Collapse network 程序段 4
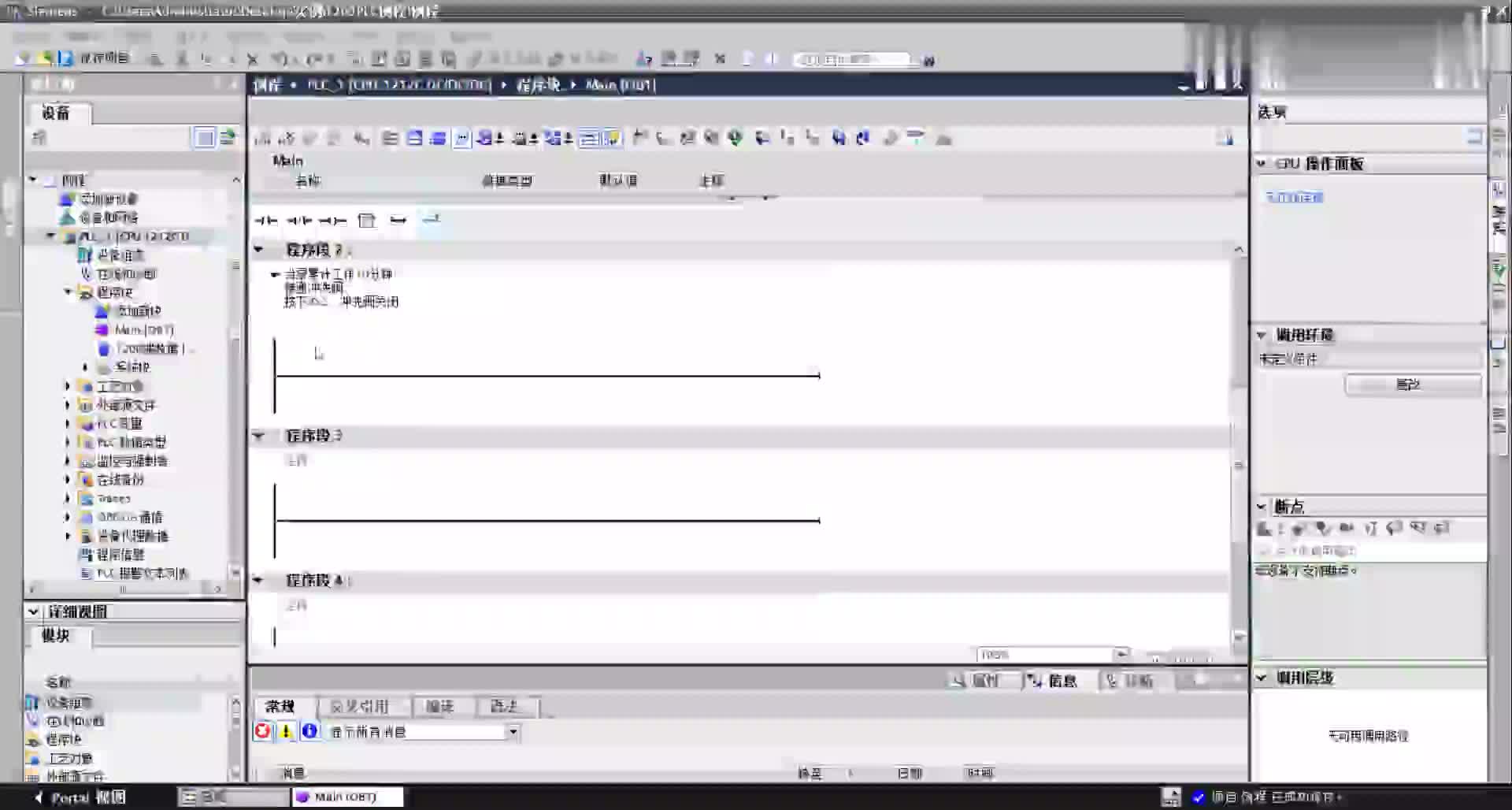The image size is (1512, 810). [x=258, y=581]
